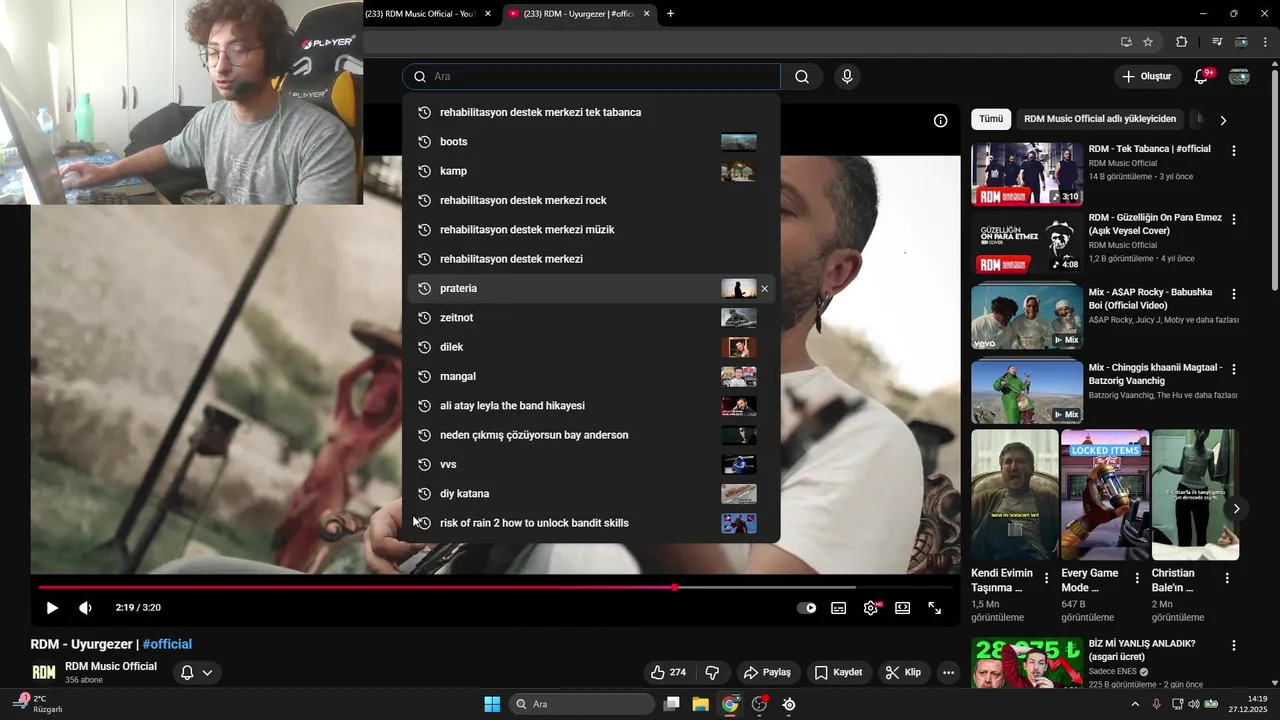Screen dimensions: 1280x720
Task: Open options for Güzelliğin On Para Etmez video
Action: [x=1234, y=219]
